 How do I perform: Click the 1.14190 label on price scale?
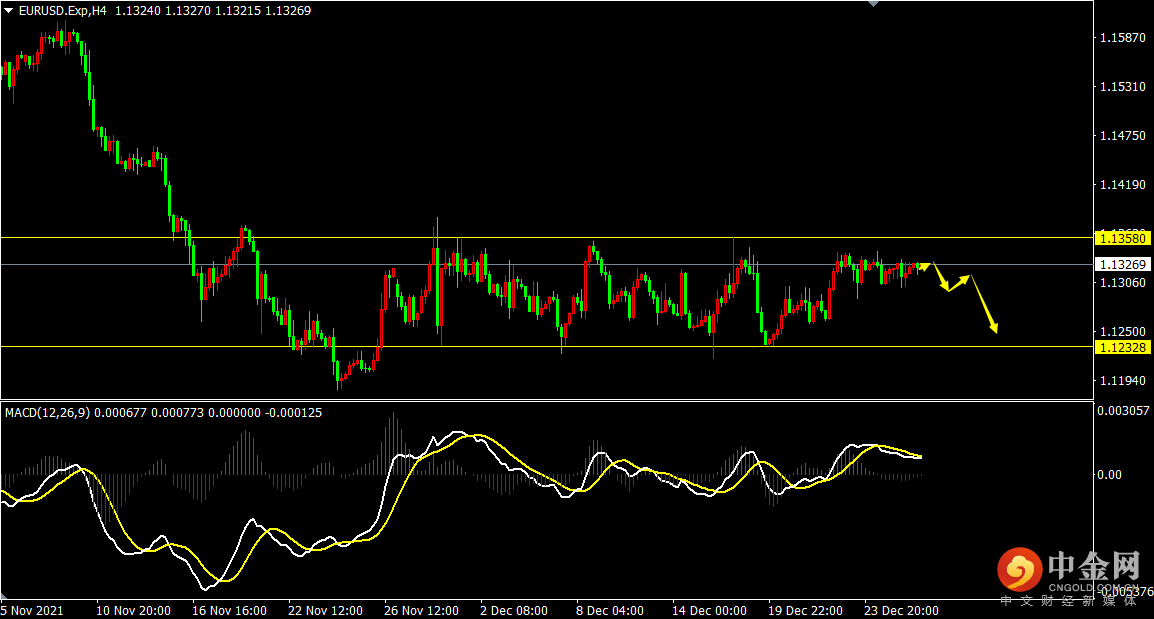pos(1122,185)
